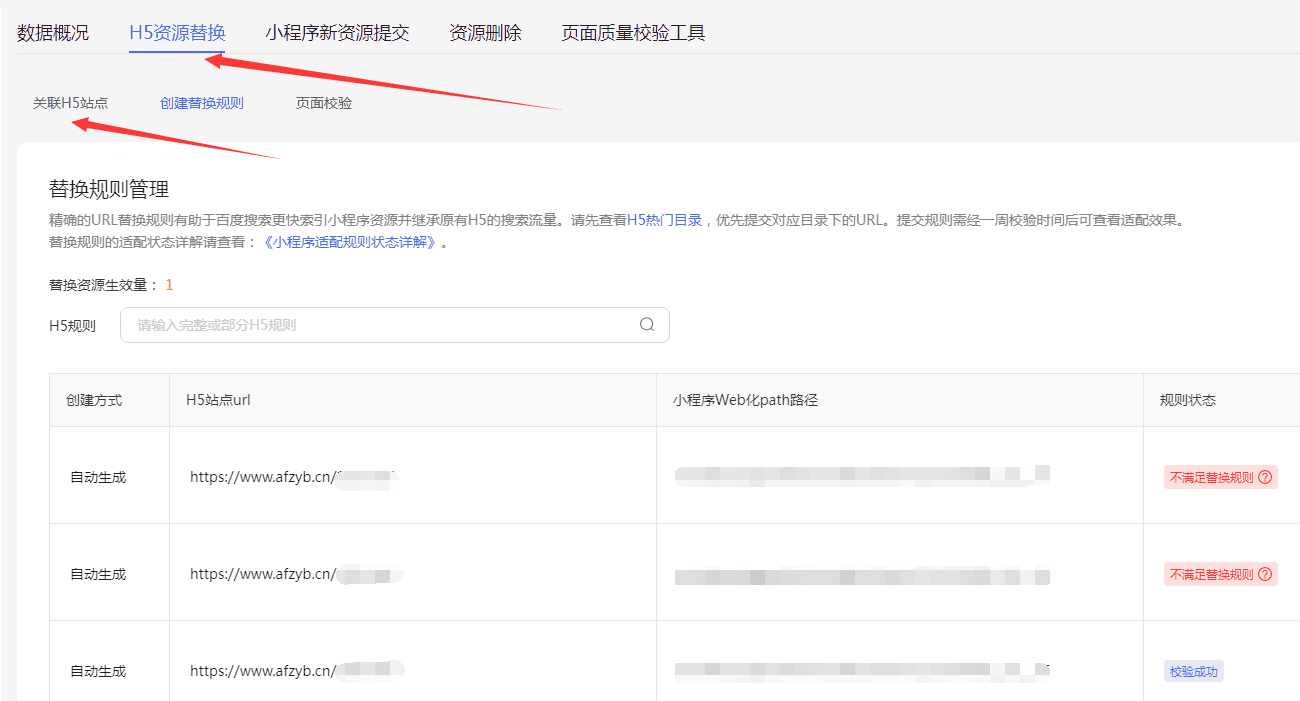Click the magnifier icon in the H5 rule search box
Screen dimensions: 1300x701
point(646,325)
